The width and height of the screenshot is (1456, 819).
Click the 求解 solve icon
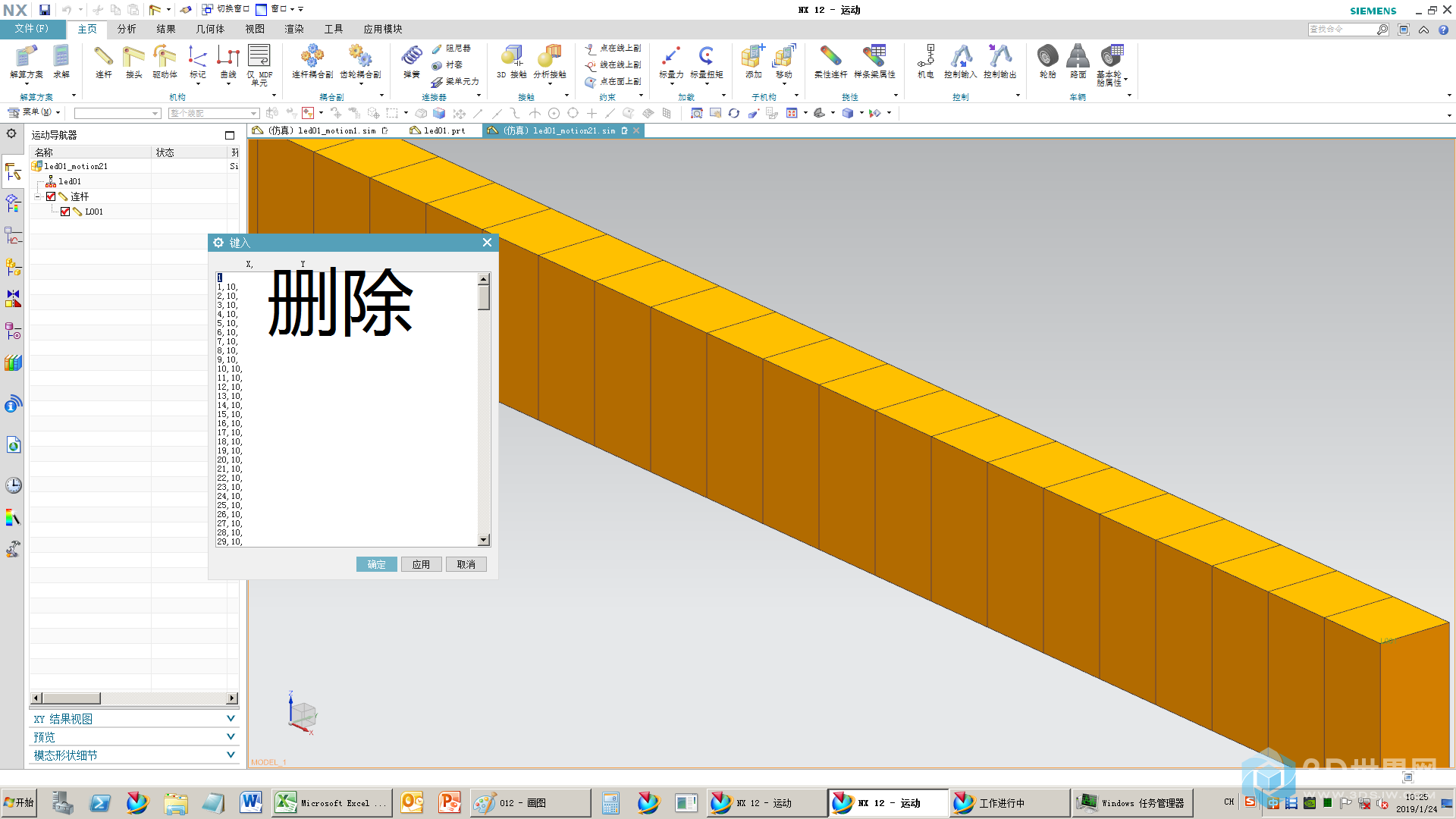[61, 61]
